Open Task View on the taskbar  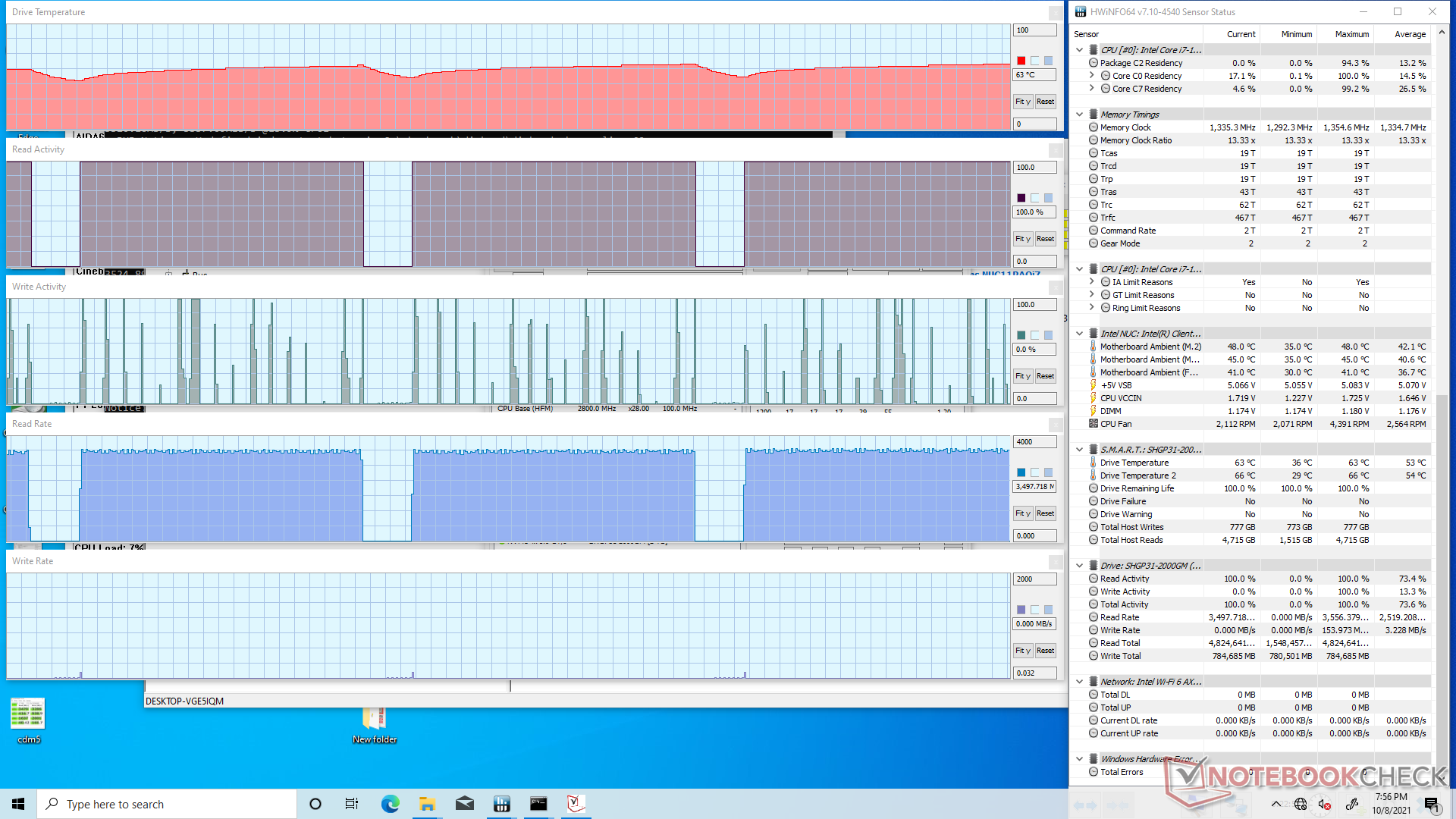point(352,804)
